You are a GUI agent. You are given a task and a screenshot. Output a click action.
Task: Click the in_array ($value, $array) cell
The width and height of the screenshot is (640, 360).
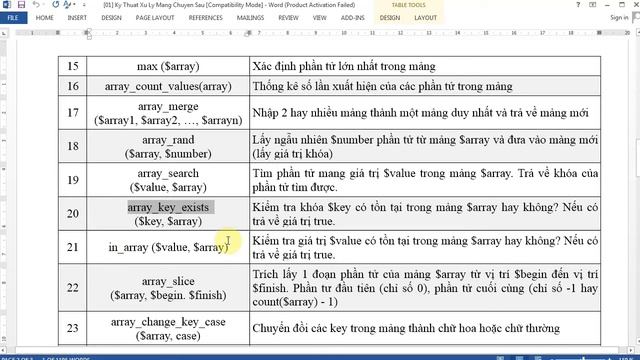pyautogui.click(x=168, y=247)
